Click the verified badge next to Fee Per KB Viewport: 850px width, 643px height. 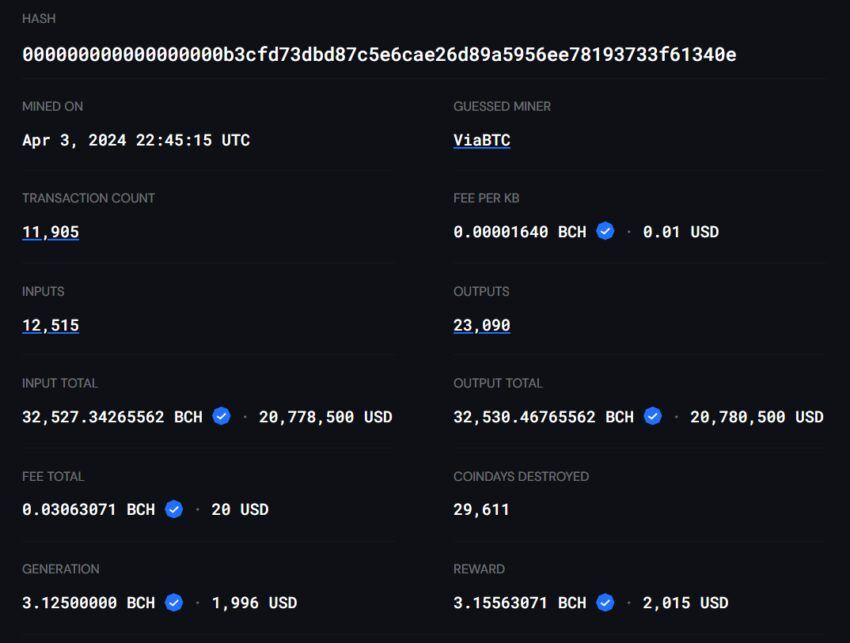point(605,231)
